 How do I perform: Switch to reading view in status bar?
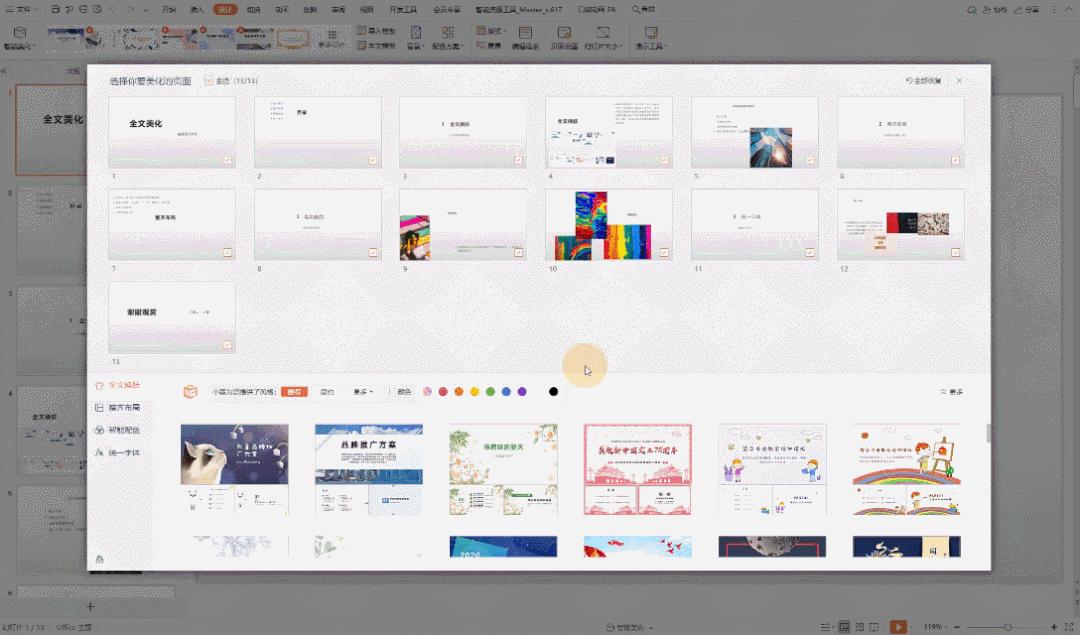point(874,627)
